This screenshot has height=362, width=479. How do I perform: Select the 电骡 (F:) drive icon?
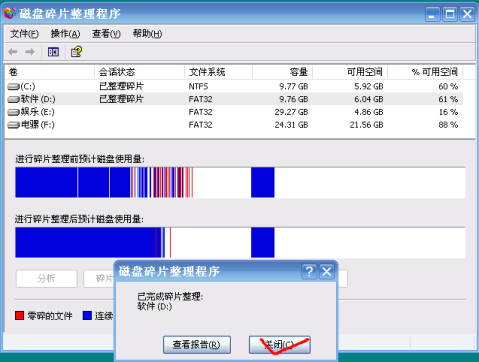(13, 125)
